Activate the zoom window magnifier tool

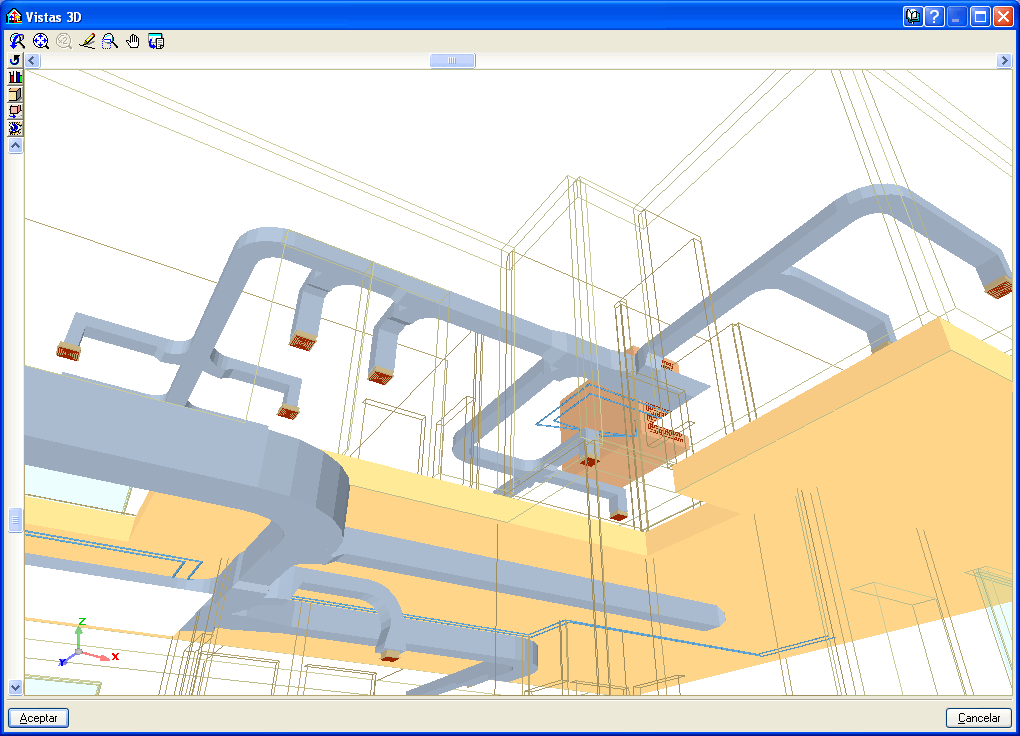pyautogui.click(x=110, y=41)
